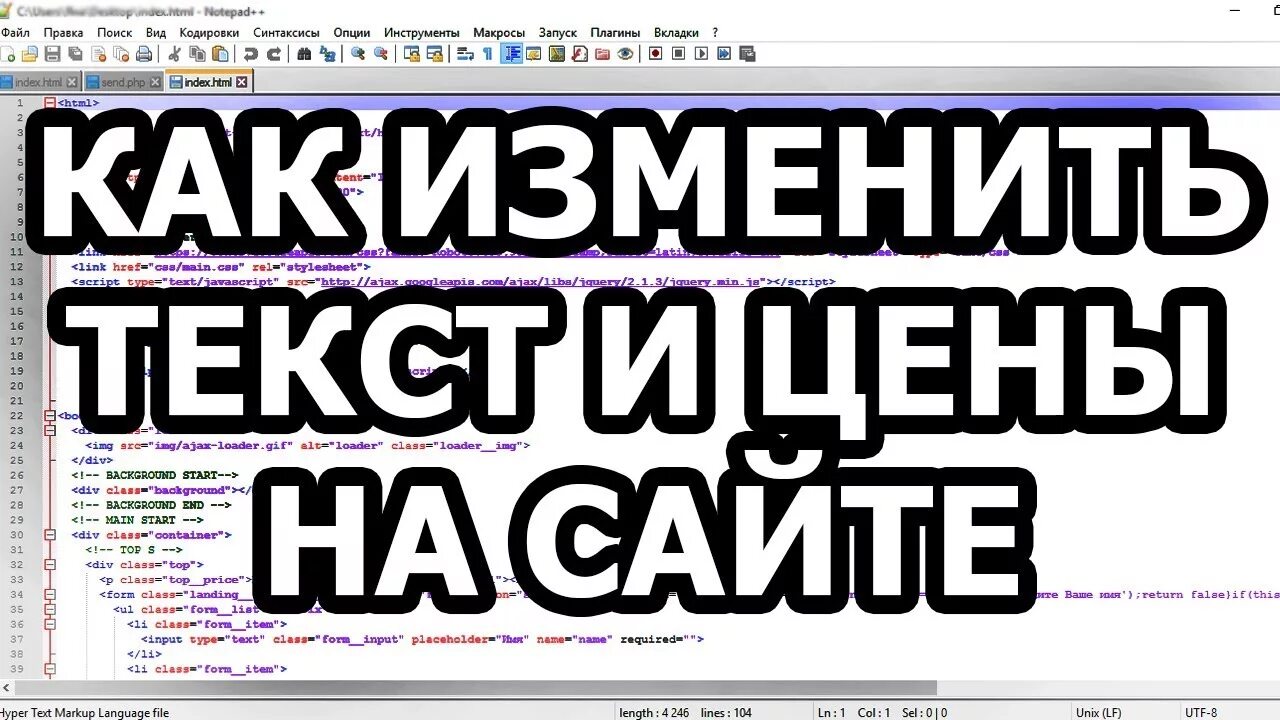Click the Save All toolbar icon
The width and height of the screenshot is (1280, 720).
(x=75, y=54)
